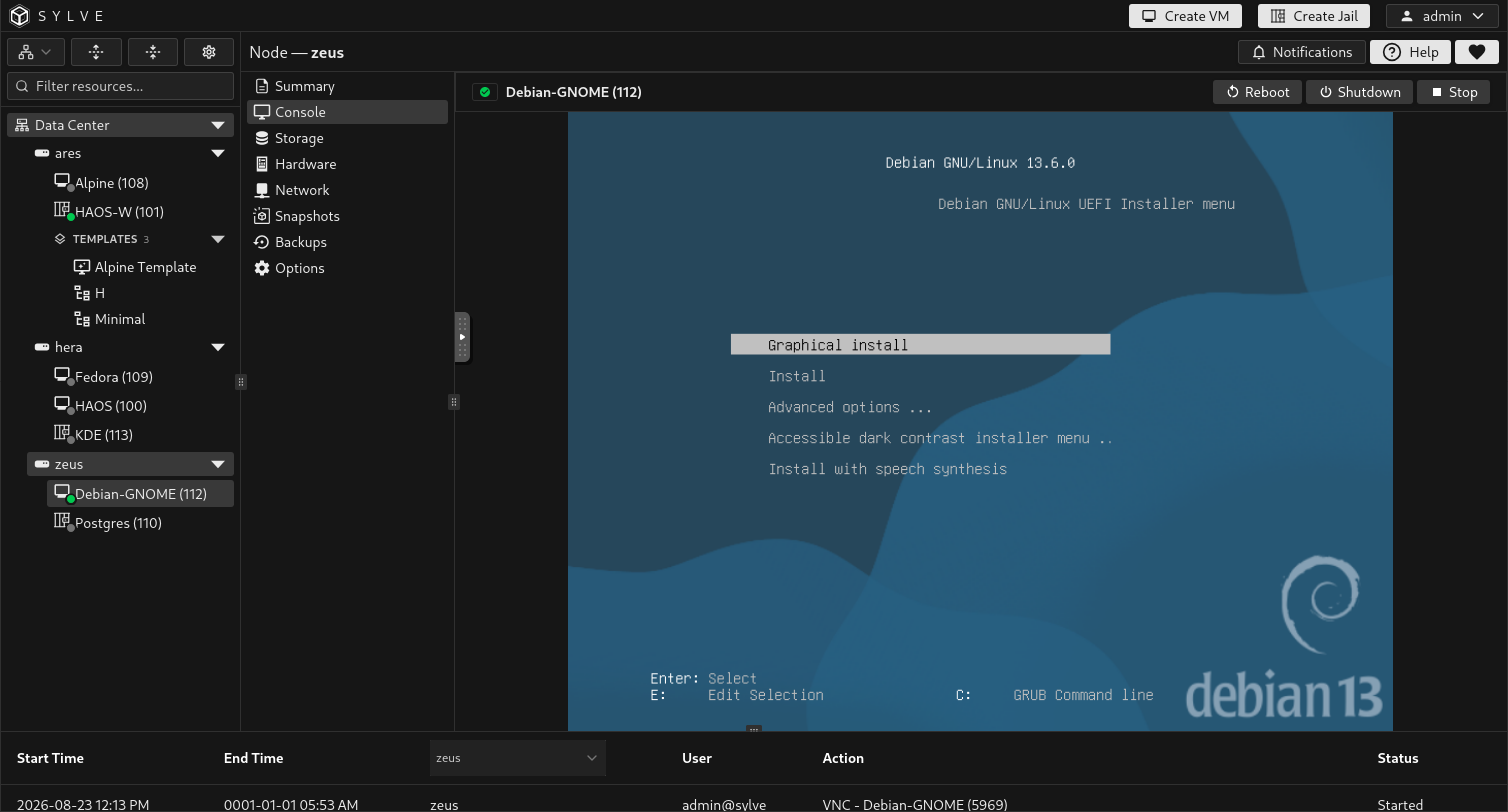Open the Storage tab
1508x812 pixels.
347,138
